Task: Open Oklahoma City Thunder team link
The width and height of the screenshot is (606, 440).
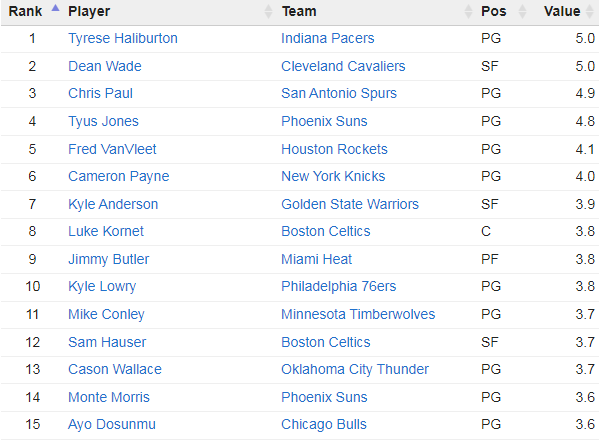Action: tap(355, 370)
